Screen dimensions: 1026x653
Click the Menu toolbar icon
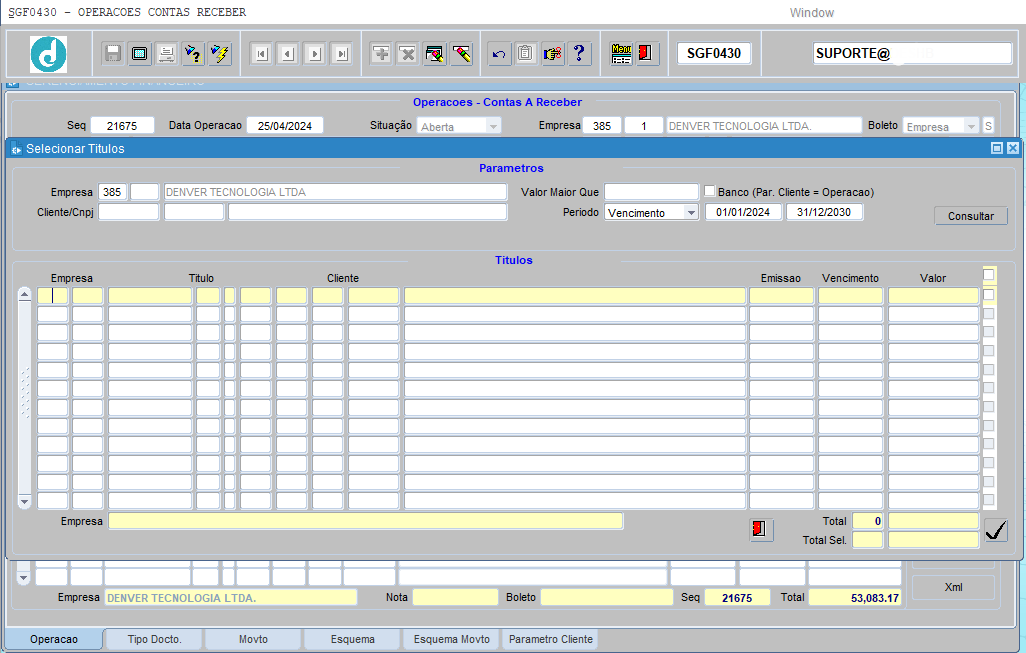[621, 53]
